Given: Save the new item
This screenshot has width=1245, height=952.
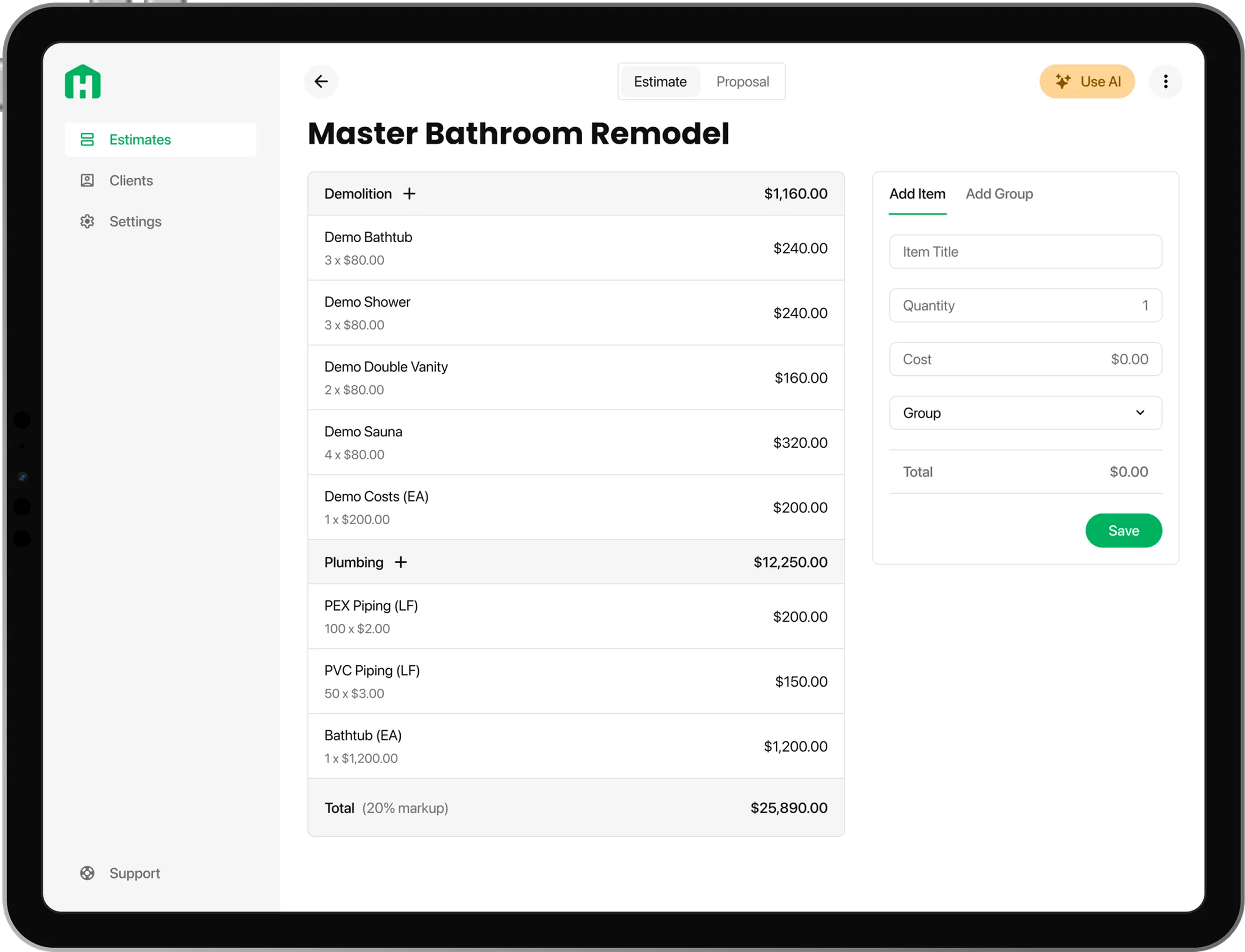Looking at the screenshot, I should [x=1123, y=530].
